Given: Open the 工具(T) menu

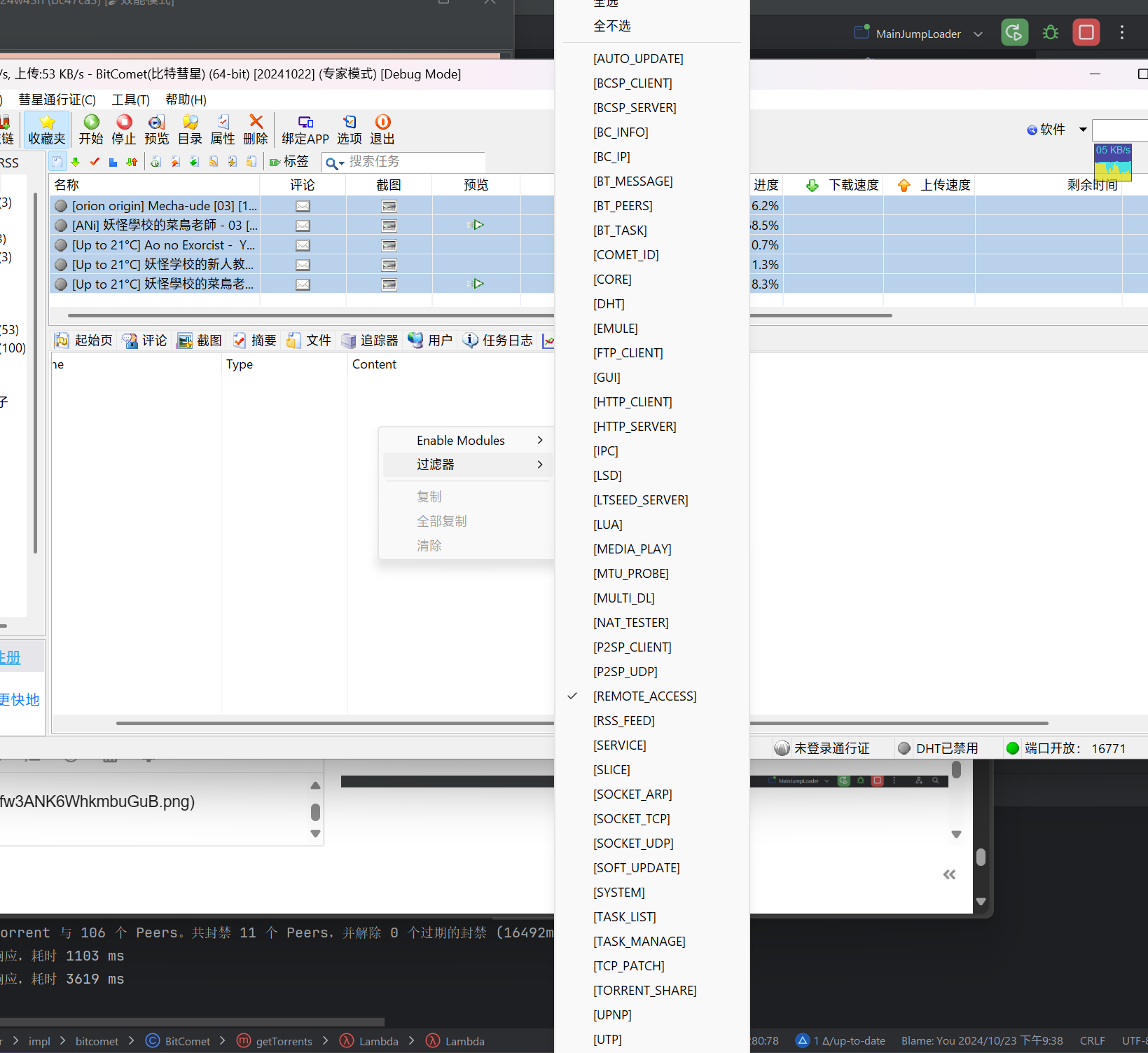Looking at the screenshot, I should click(x=131, y=99).
